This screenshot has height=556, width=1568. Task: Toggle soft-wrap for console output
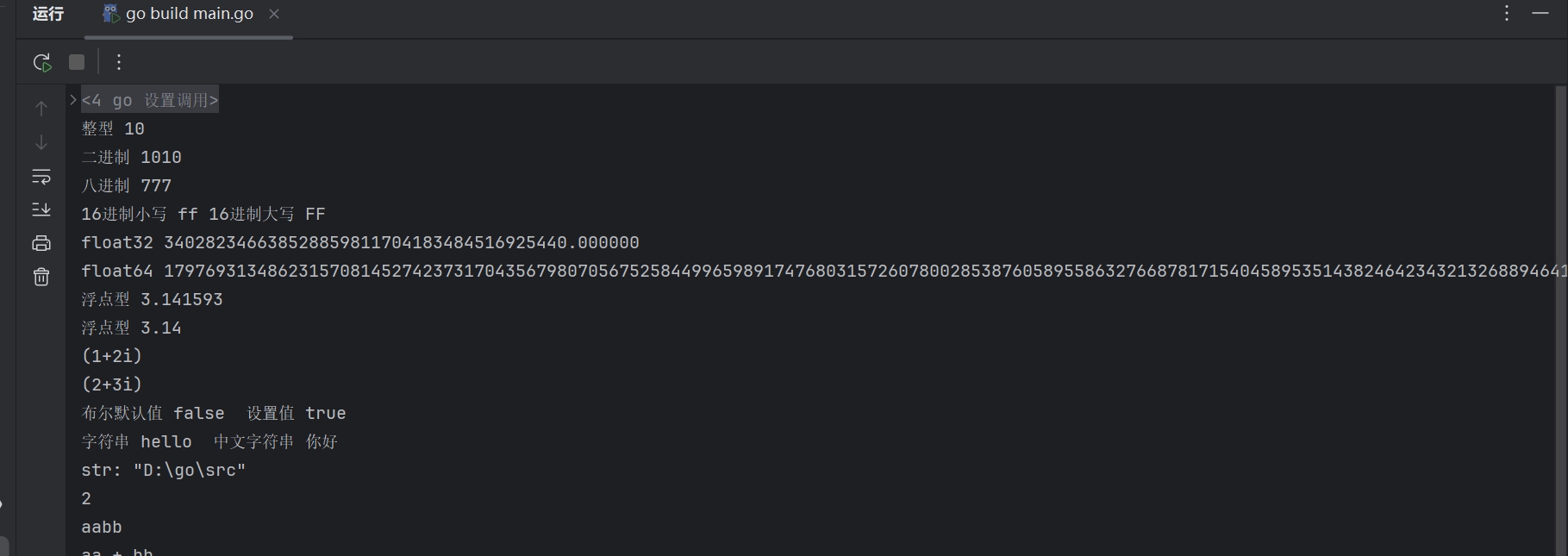point(41,177)
